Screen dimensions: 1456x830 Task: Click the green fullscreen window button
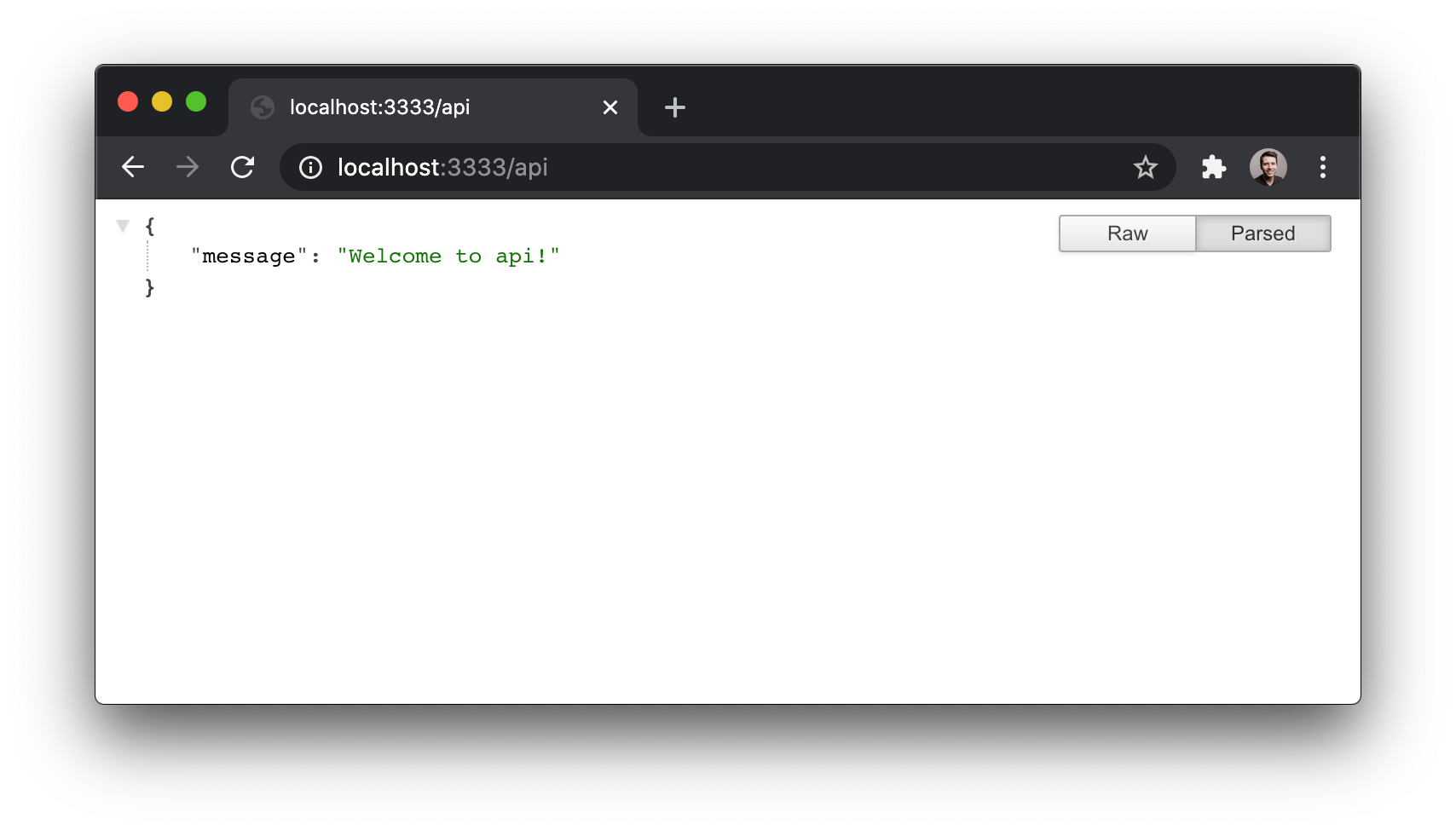(x=196, y=101)
